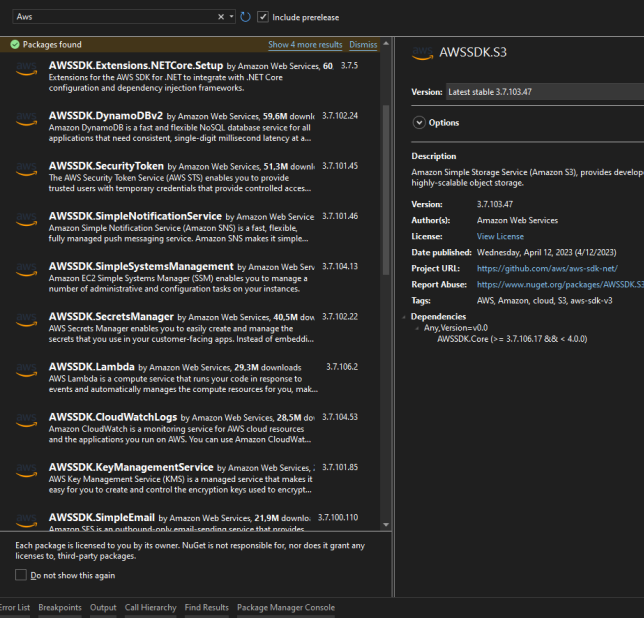The height and width of the screenshot is (618, 644).
Task: Click the package list scrollbar thumb
Action: 386,190
